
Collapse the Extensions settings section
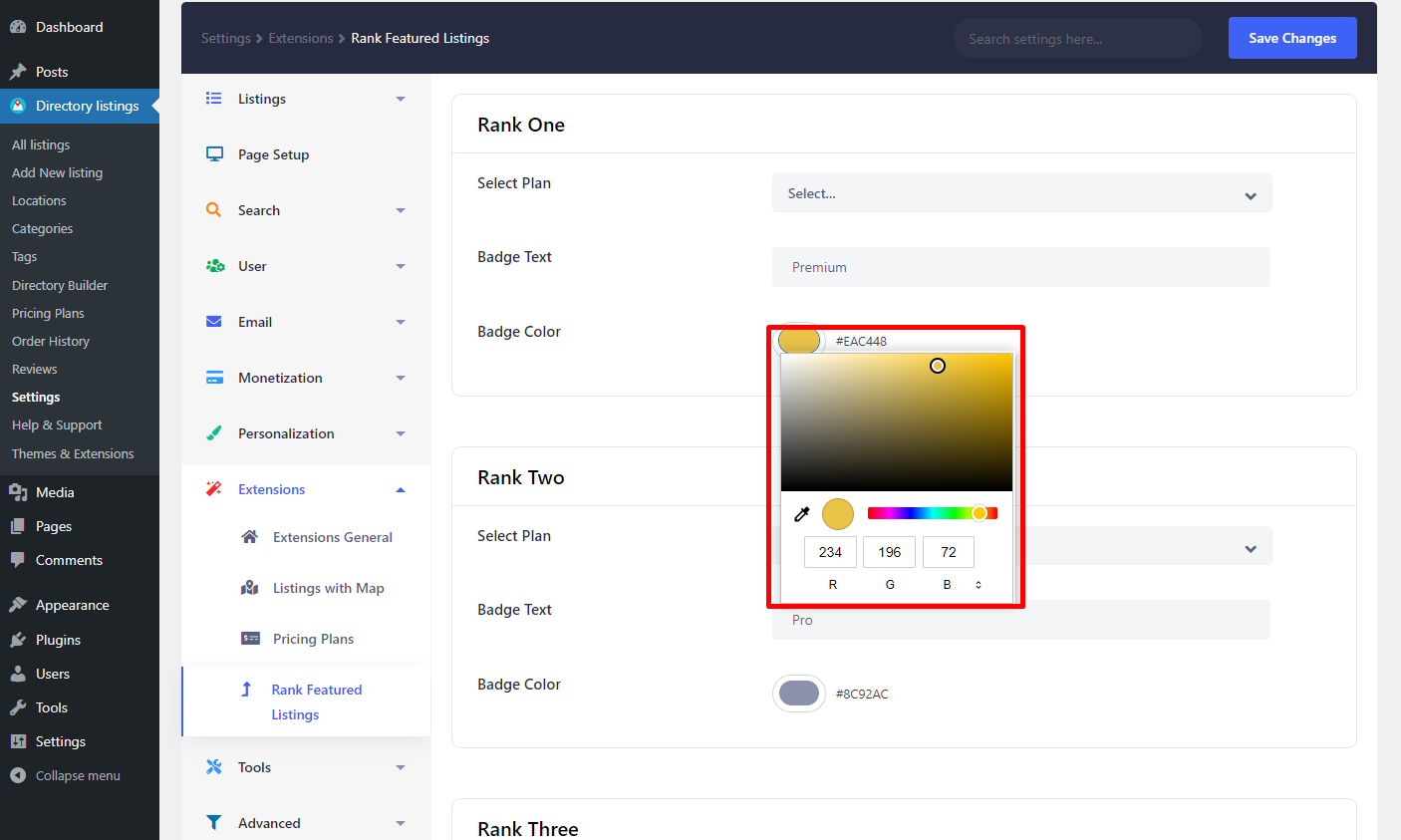coord(401,489)
